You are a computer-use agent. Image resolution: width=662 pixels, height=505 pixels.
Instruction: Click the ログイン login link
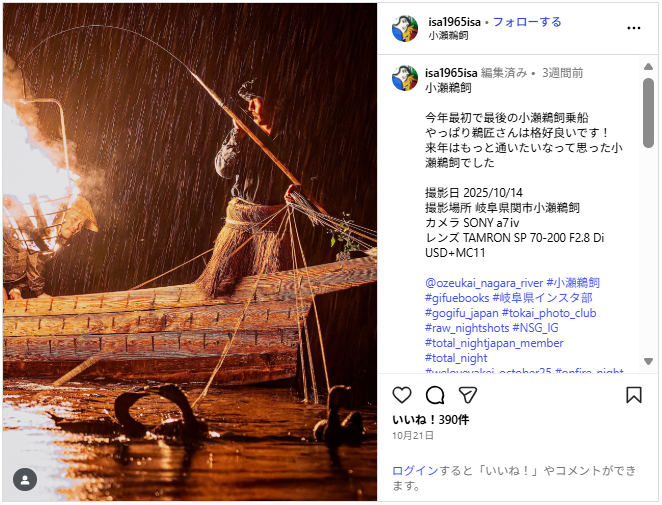pyautogui.click(x=415, y=470)
